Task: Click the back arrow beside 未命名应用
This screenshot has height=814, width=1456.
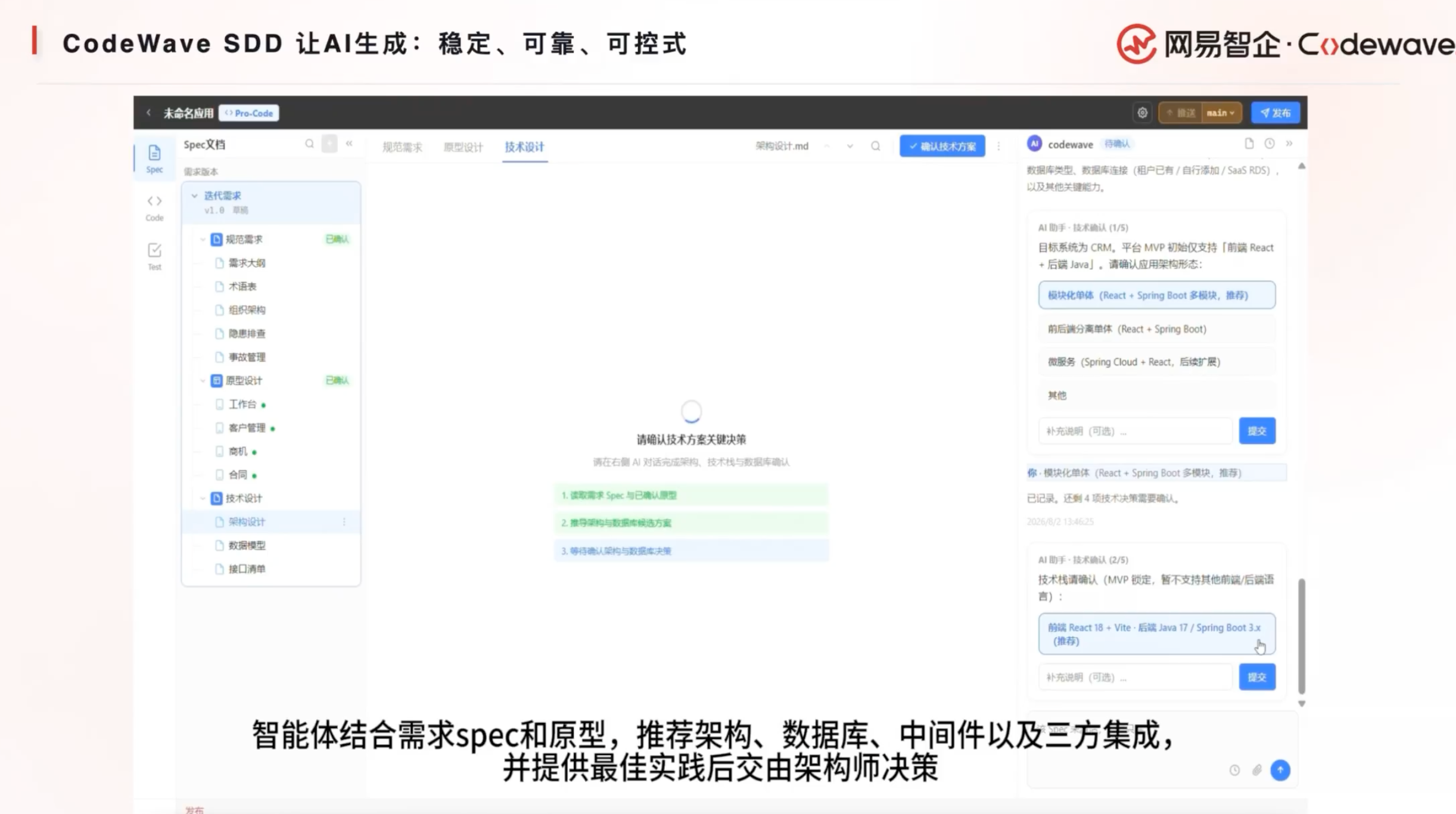Action: (x=148, y=113)
